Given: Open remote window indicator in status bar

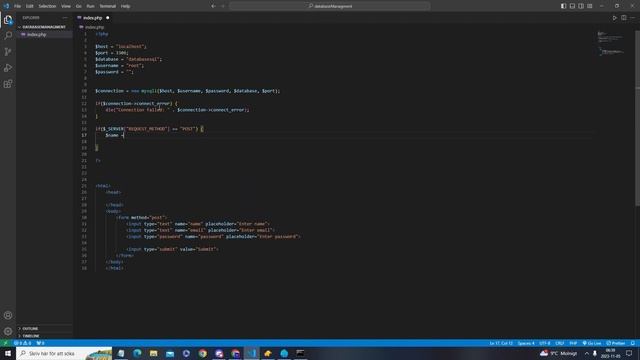Looking at the screenshot, I should pos(5,343).
